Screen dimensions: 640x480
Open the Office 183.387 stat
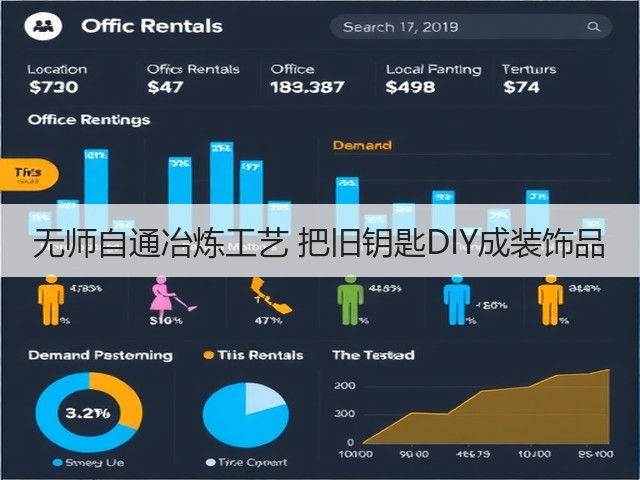tap(307, 79)
